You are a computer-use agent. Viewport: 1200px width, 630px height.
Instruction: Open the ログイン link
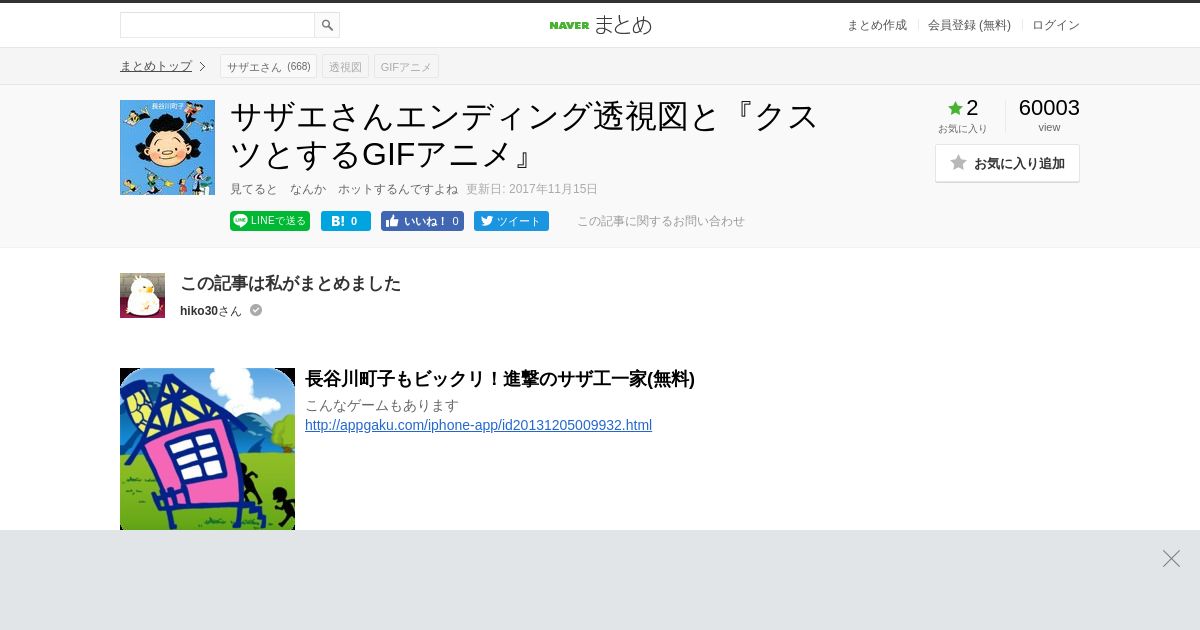[x=1056, y=25]
